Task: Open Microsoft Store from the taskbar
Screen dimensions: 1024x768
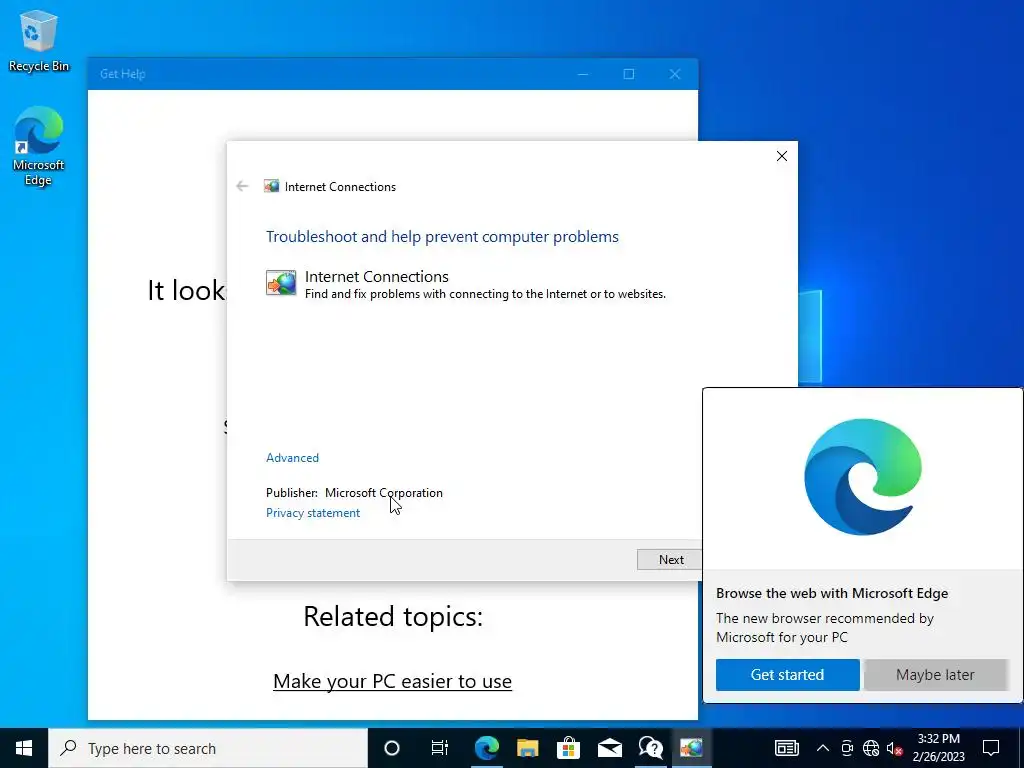Action: coord(569,748)
